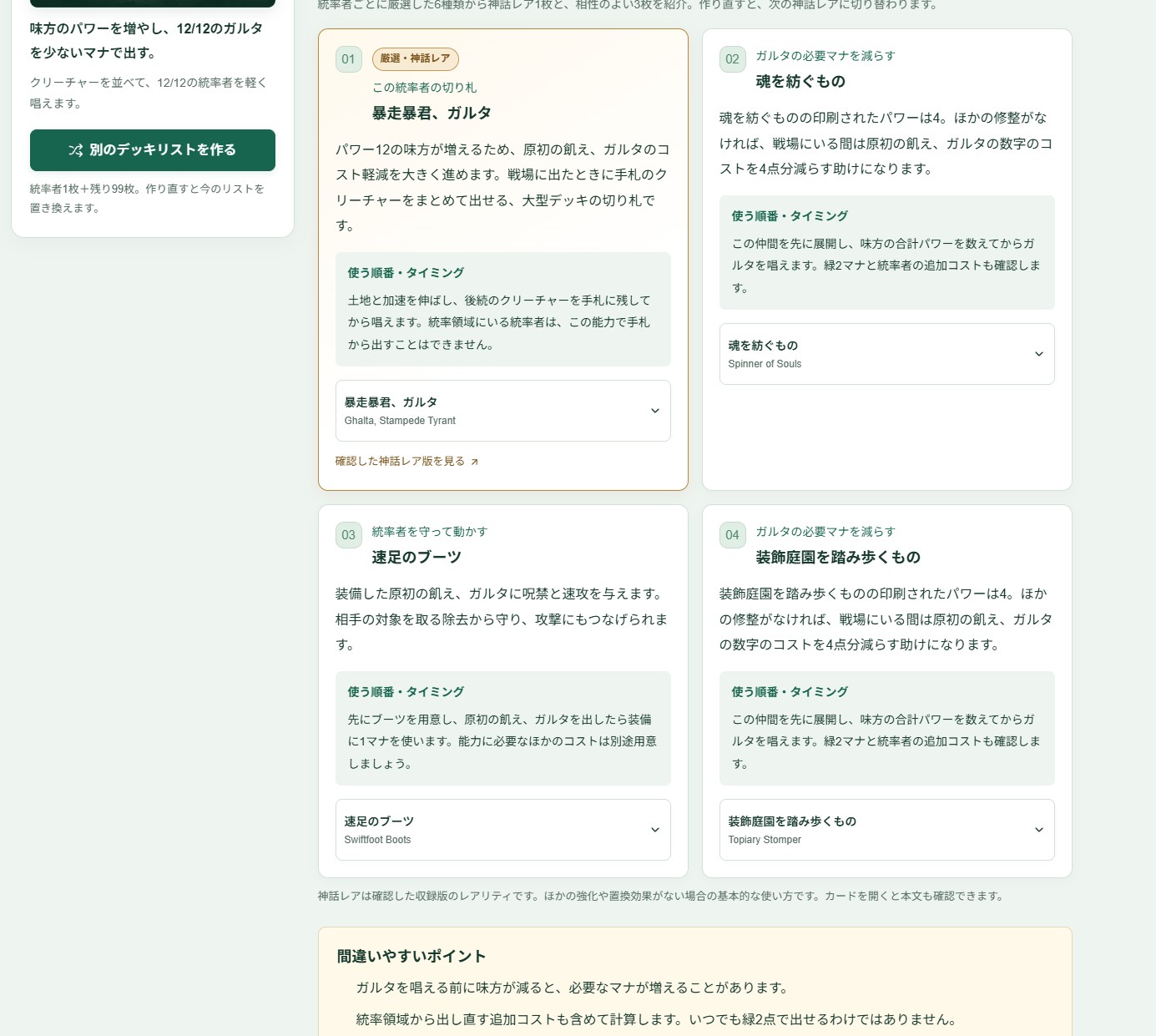Click the label この統率者の切り札
This screenshot has height=1036, width=1156.
coord(424,88)
